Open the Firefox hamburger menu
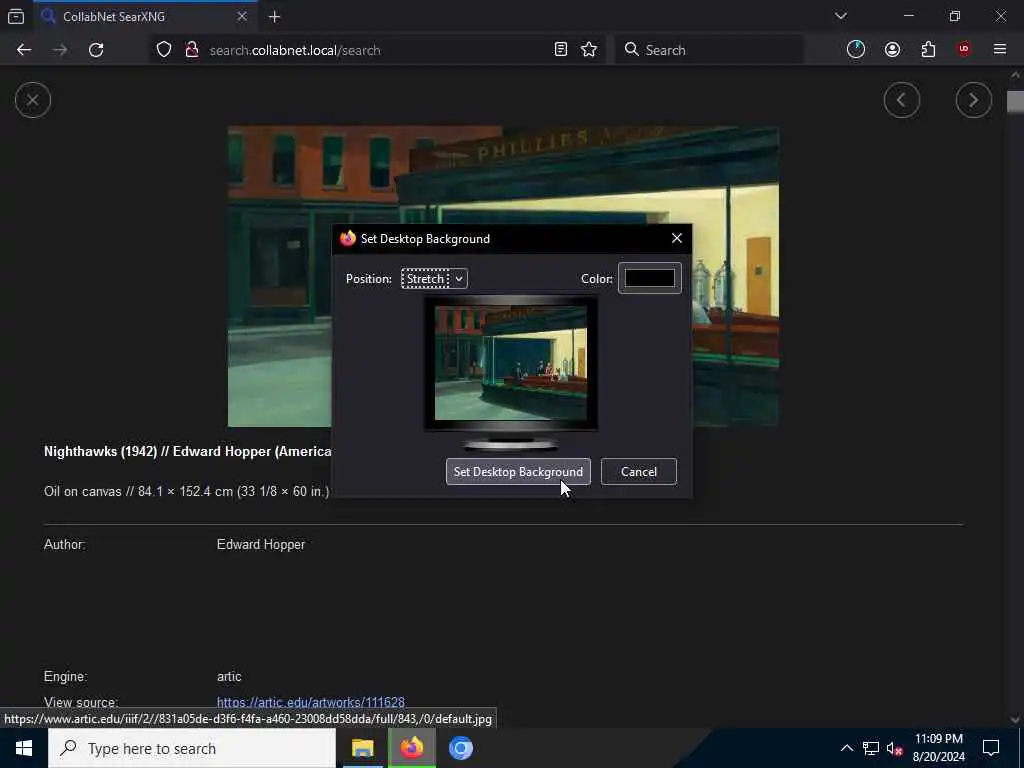 1000,50
